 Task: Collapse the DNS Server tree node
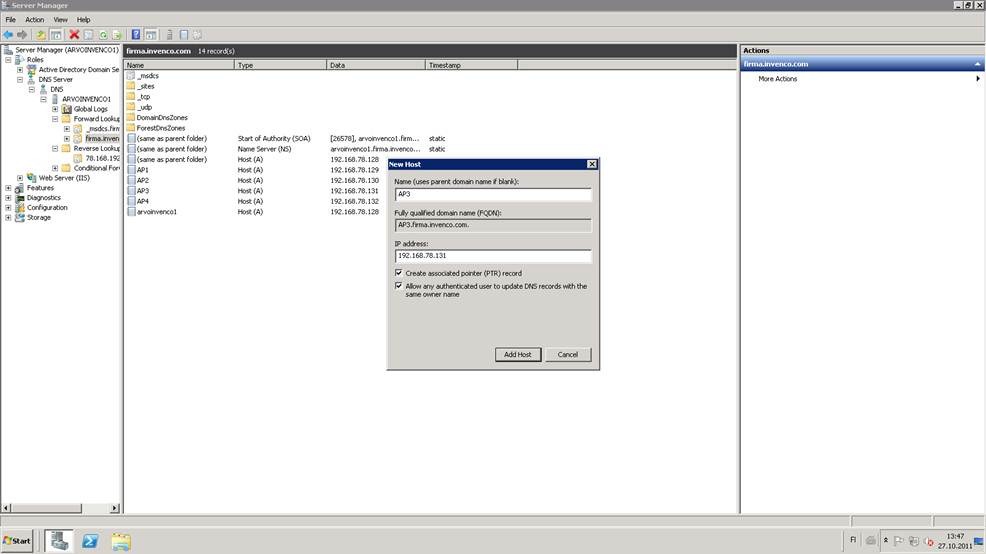pyautogui.click(x=20, y=79)
